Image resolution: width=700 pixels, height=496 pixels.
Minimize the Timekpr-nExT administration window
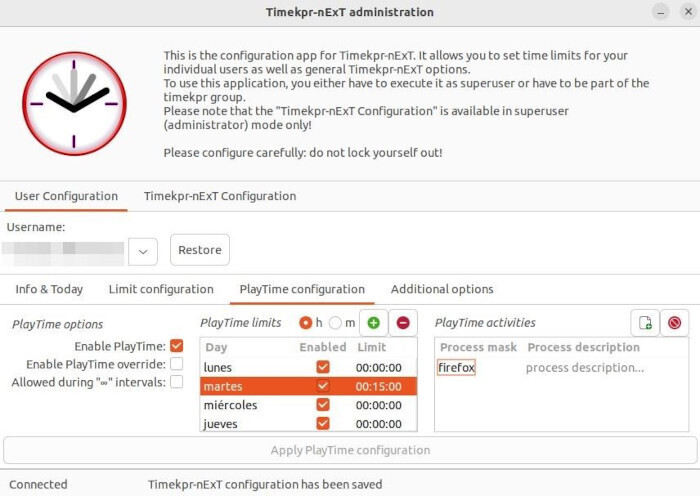tap(662, 13)
